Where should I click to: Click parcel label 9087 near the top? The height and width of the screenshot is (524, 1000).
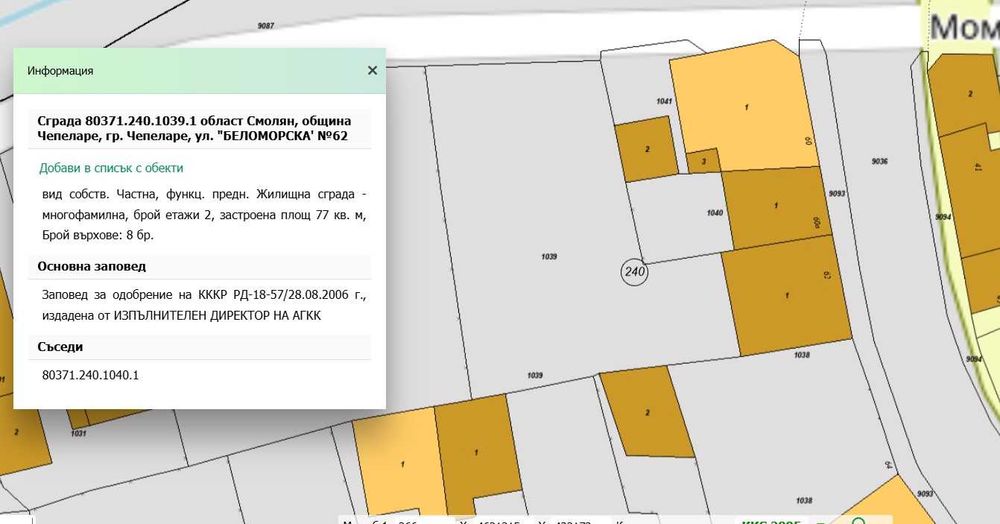(x=266, y=25)
